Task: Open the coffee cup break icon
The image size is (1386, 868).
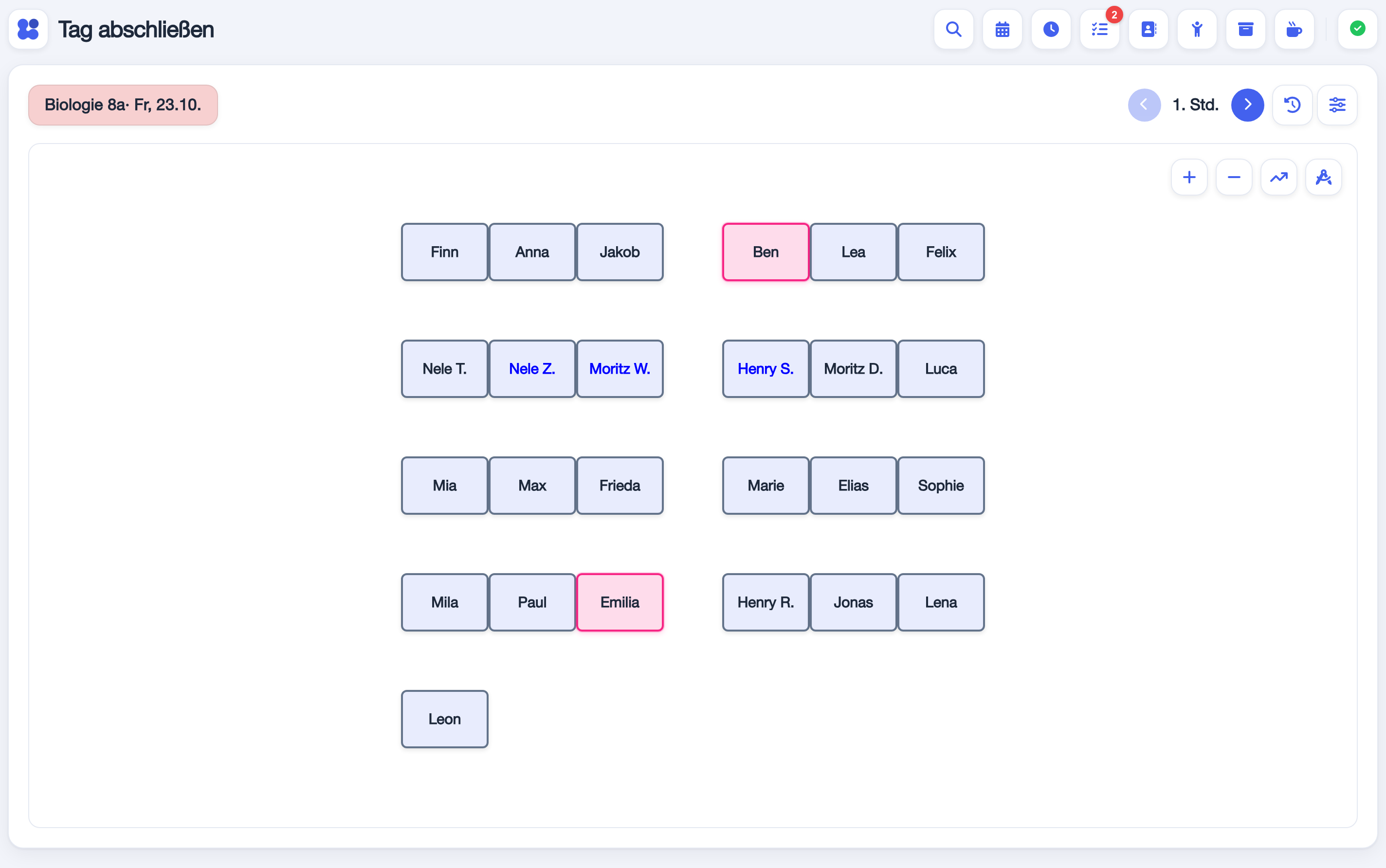Action: pos(1294,29)
